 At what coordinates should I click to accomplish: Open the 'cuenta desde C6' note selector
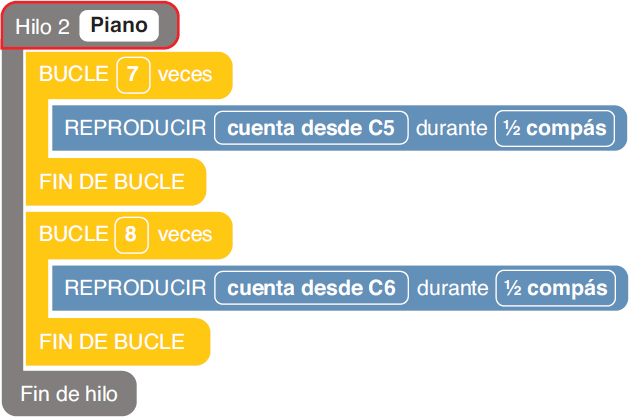point(311,288)
